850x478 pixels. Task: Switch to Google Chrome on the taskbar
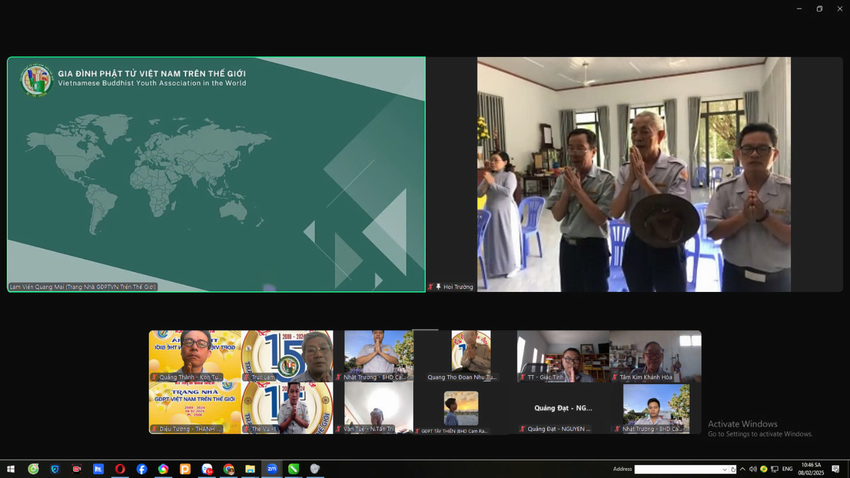tap(228, 469)
